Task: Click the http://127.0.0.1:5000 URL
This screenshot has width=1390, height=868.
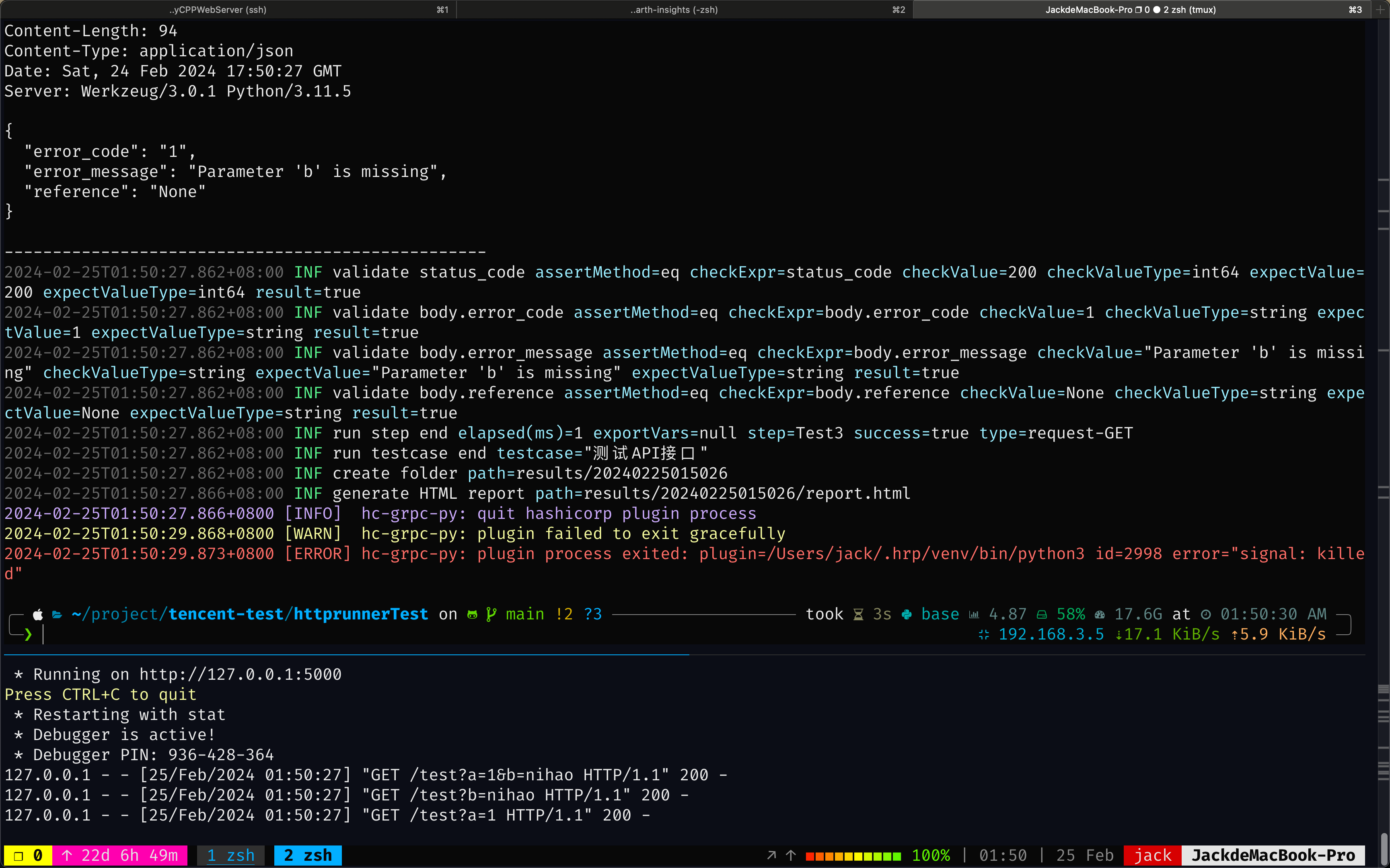Action: (241, 675)
